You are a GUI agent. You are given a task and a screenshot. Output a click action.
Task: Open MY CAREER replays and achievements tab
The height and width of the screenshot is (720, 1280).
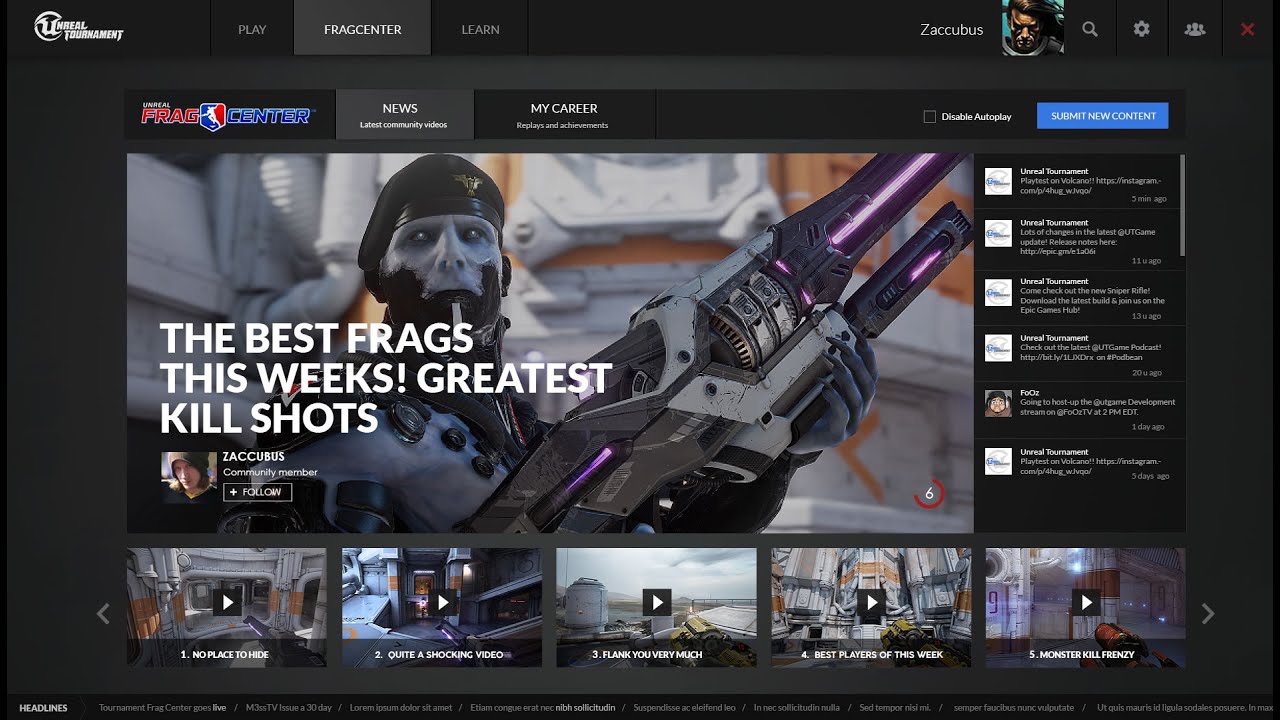[564, 115]
